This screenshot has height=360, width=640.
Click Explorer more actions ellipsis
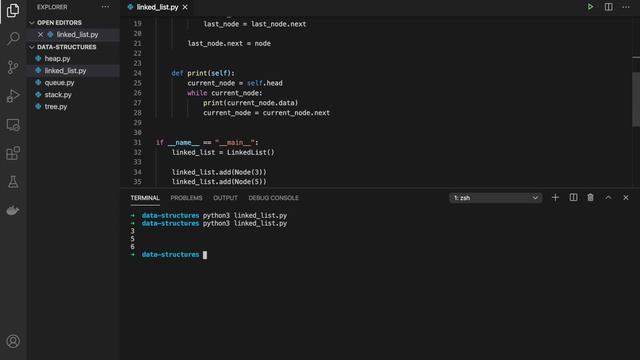105,7
